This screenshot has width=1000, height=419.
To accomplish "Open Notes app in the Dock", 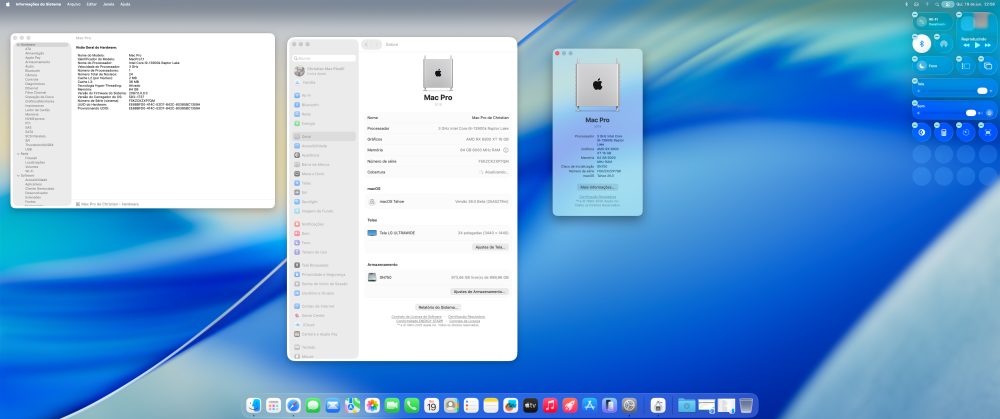I will 490,405.
